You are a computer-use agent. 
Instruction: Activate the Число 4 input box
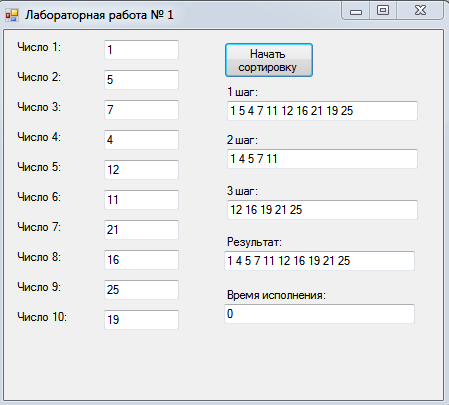tap(141, 140)
